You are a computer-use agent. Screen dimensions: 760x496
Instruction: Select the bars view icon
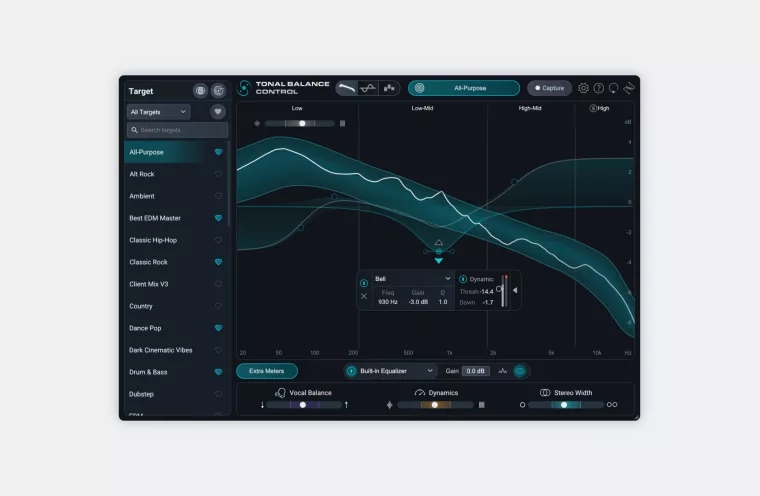click(389, 88)
